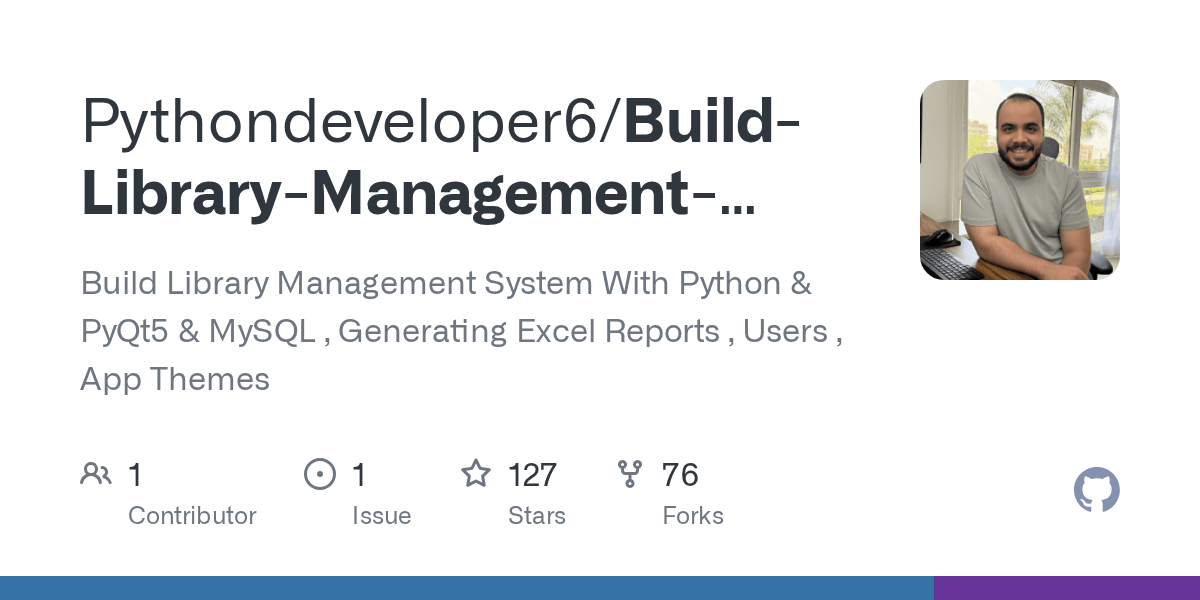
Task: Click the blue language bar segment
Action: 465,590
